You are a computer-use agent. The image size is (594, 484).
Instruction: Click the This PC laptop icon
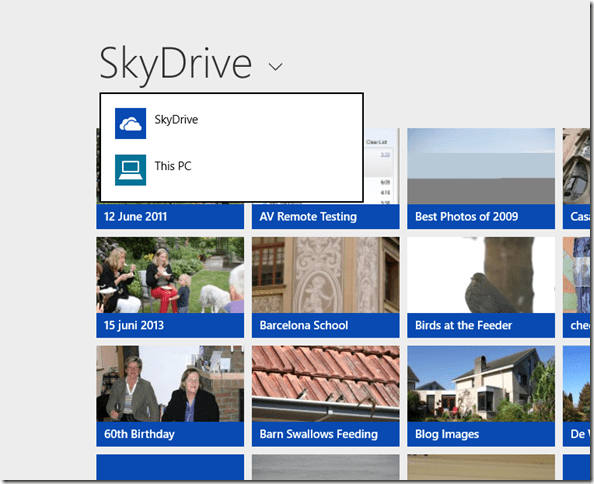click(x=130, y=170)
